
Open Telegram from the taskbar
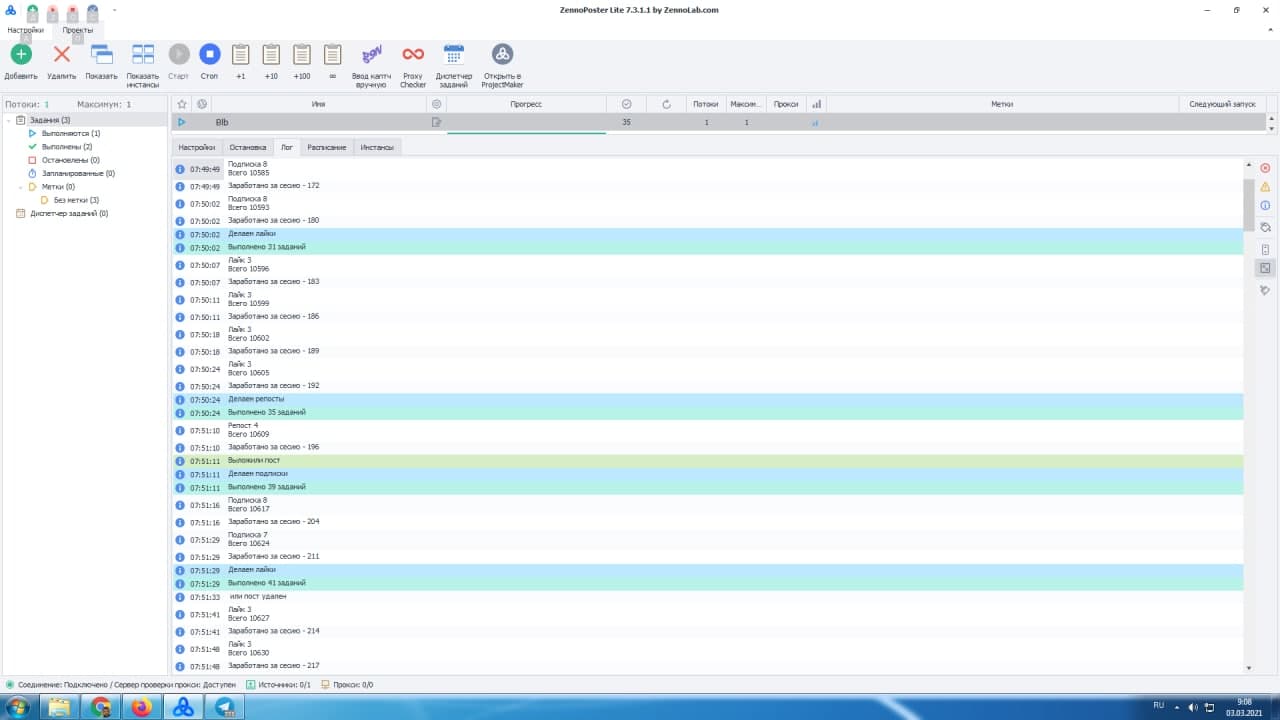point(224,707)
